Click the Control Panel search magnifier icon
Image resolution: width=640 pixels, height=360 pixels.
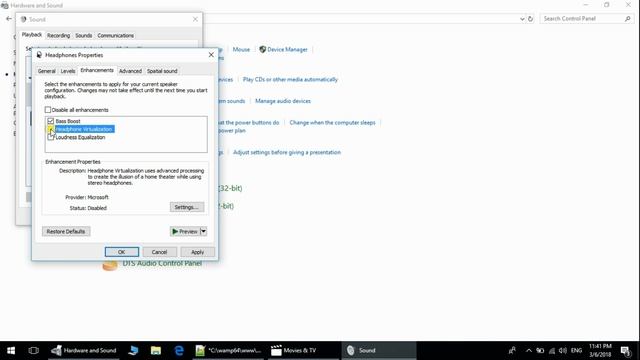coord(627,19)
